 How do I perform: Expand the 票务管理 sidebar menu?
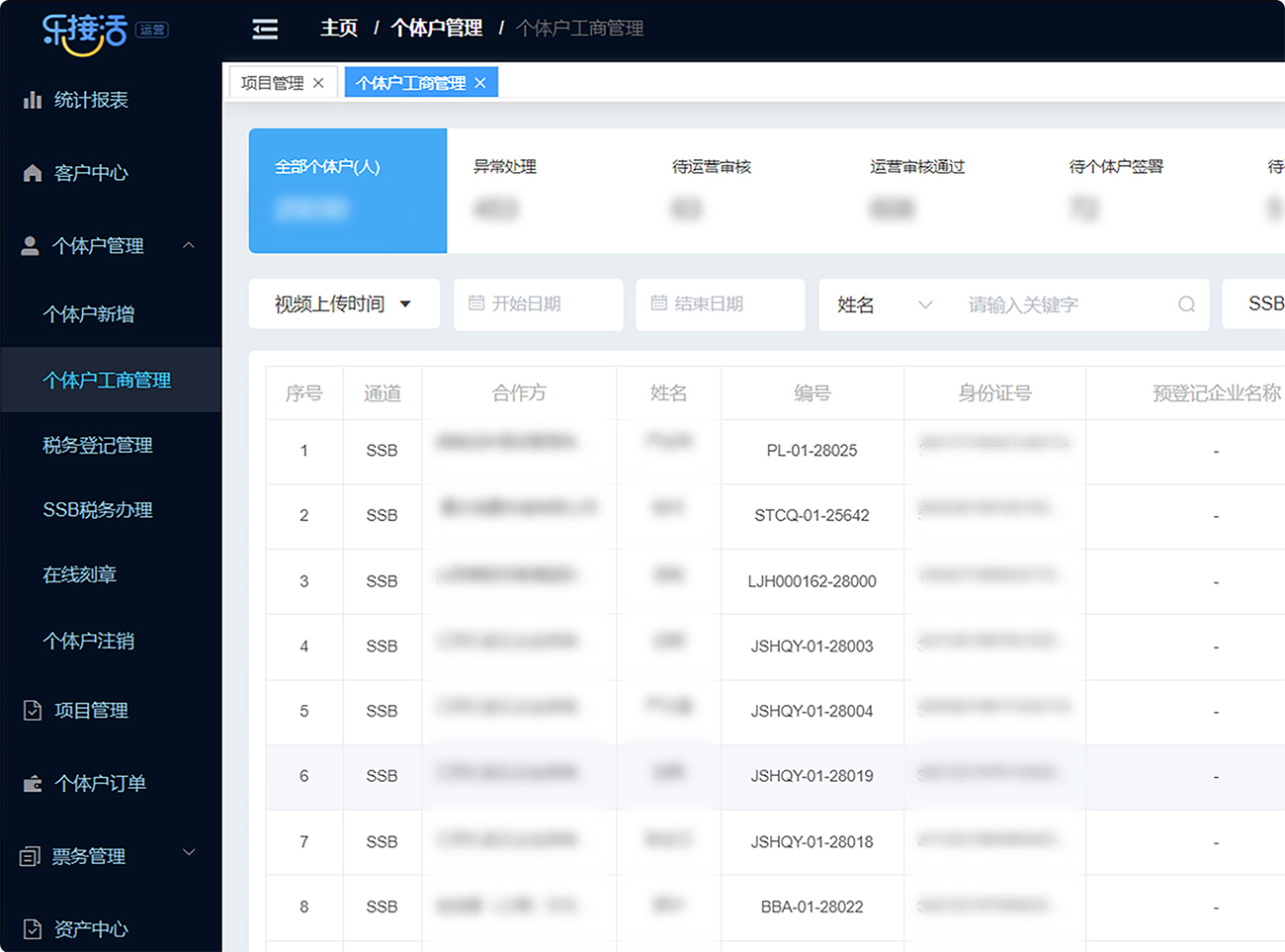(189, 853)
